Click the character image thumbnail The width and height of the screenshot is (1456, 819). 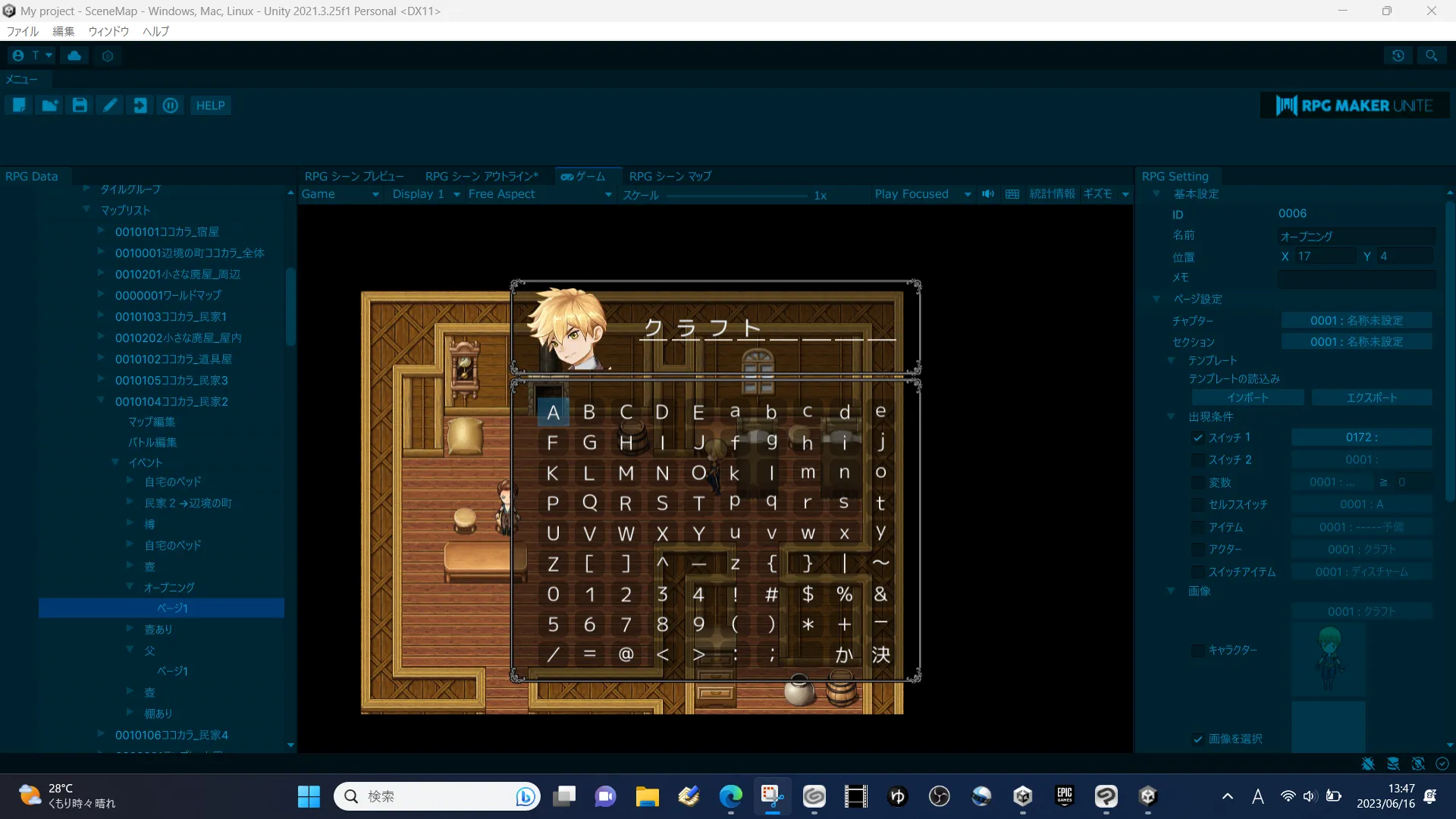1329,659
